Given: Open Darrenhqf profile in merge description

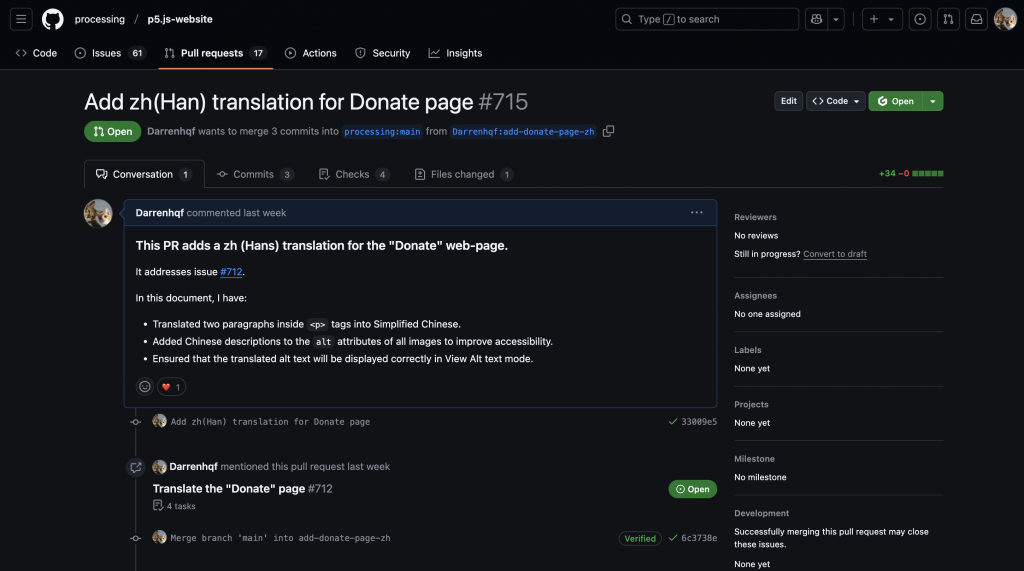Looking at the screenshot, I should [171, 131].
